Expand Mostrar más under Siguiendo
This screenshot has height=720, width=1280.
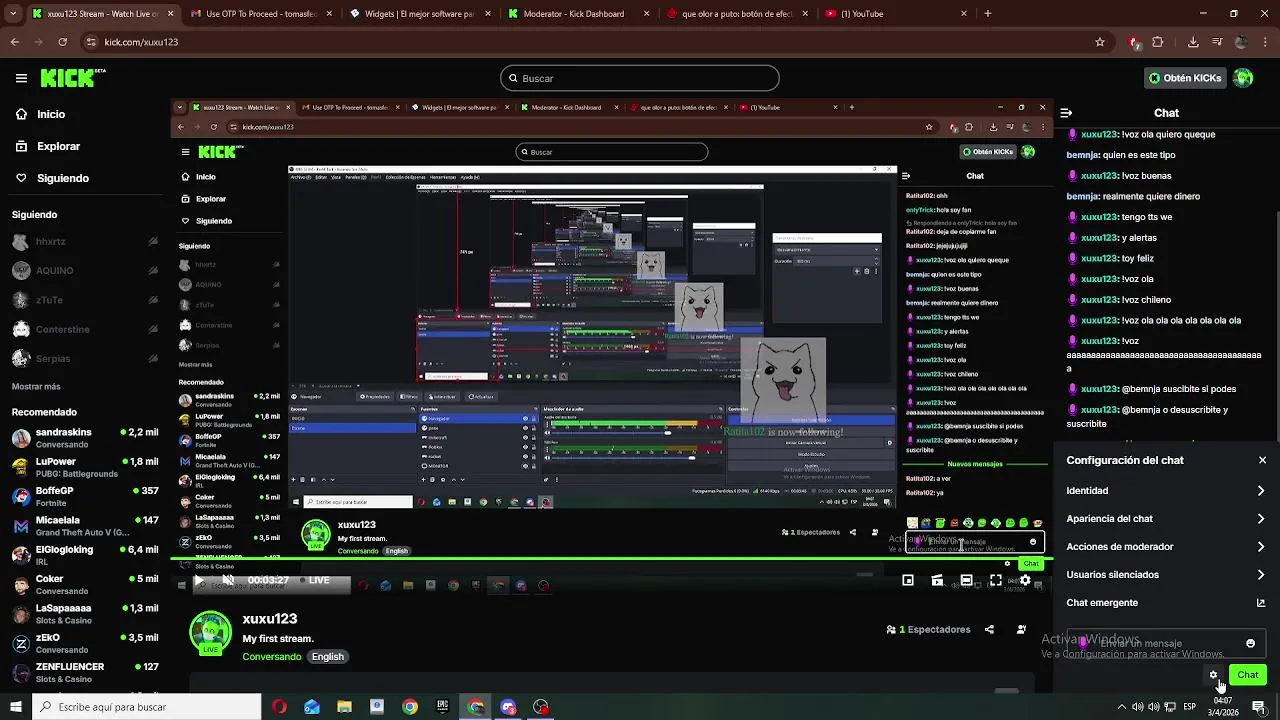[x=36, y=386]
